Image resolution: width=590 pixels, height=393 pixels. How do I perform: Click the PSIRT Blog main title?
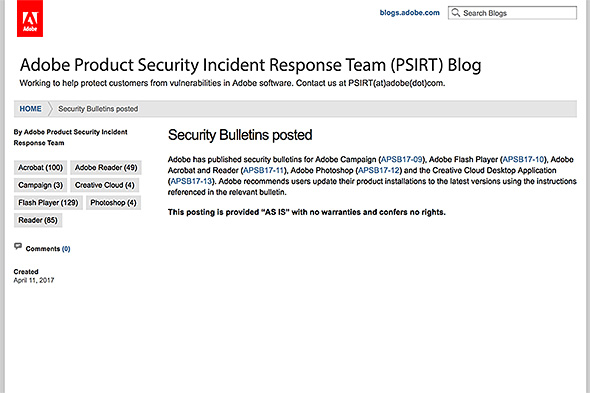click(251, 65)
